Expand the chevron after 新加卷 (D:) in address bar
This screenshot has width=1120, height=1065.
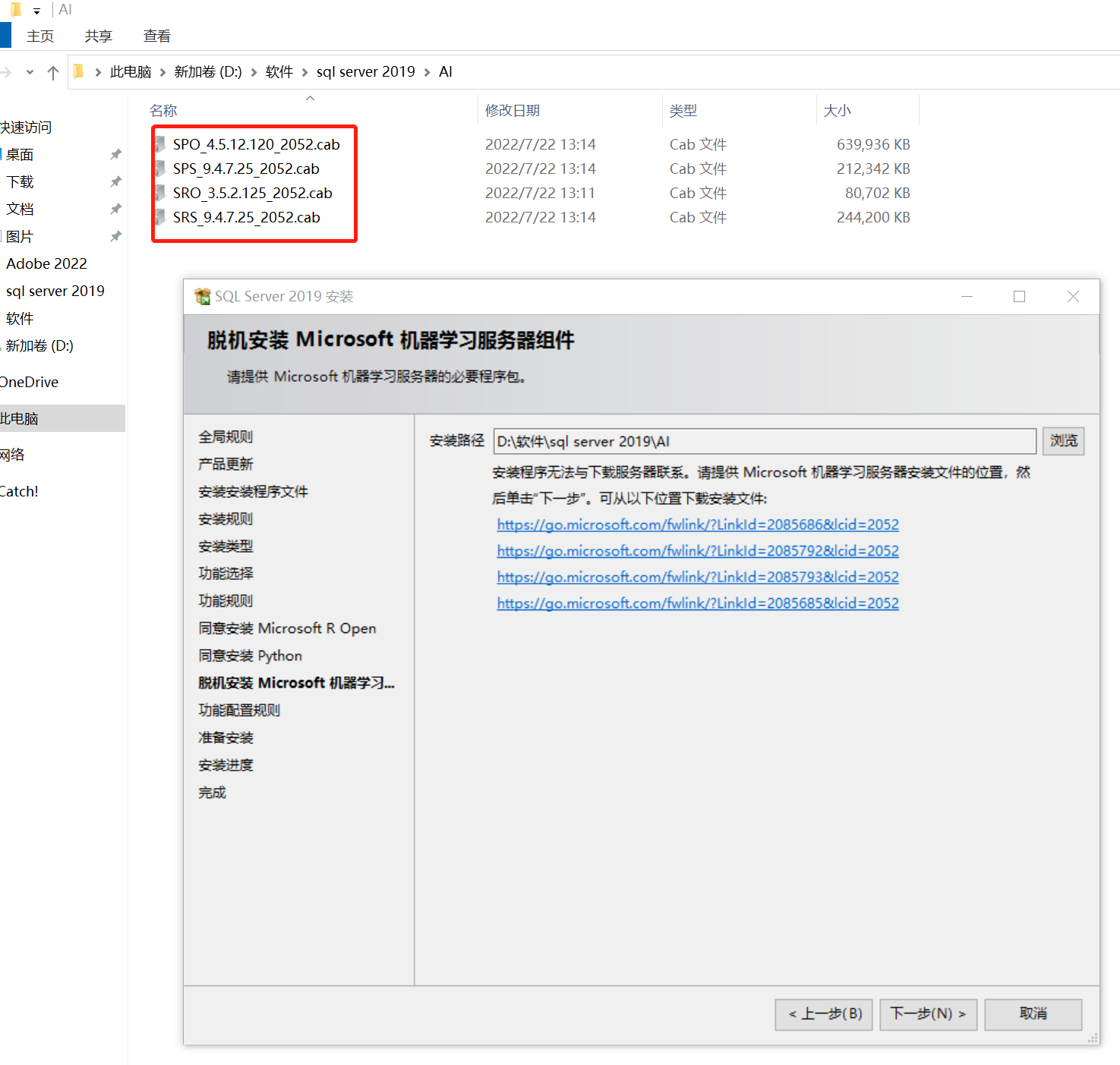(x=254, y=72)
